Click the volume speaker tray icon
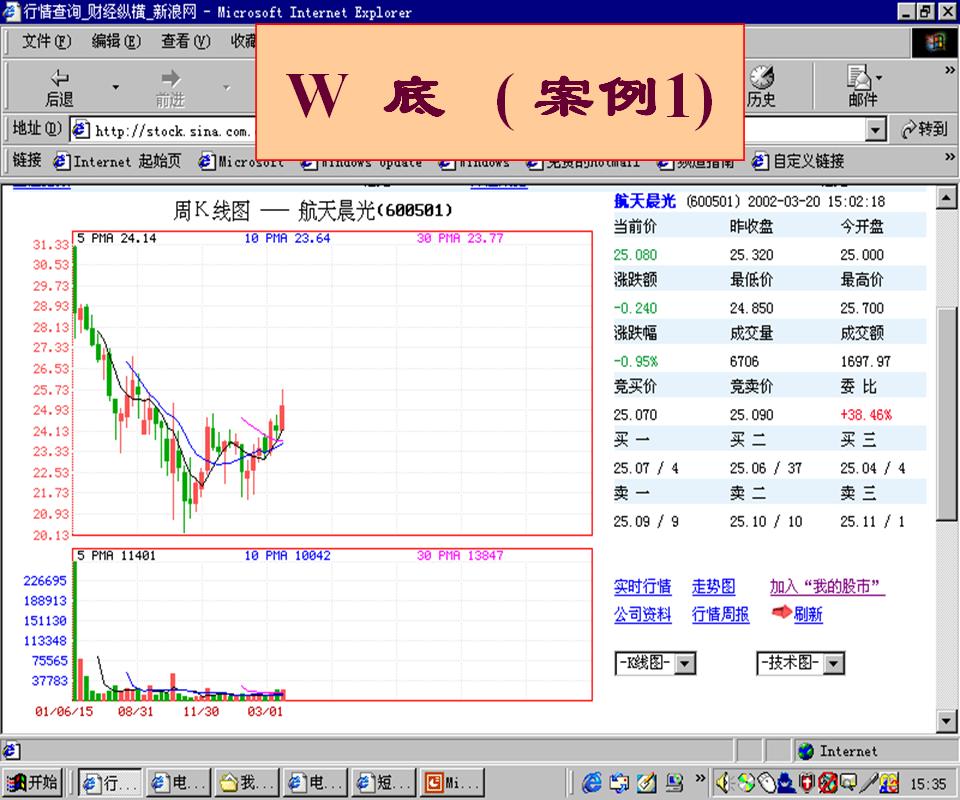 [724, 783]
